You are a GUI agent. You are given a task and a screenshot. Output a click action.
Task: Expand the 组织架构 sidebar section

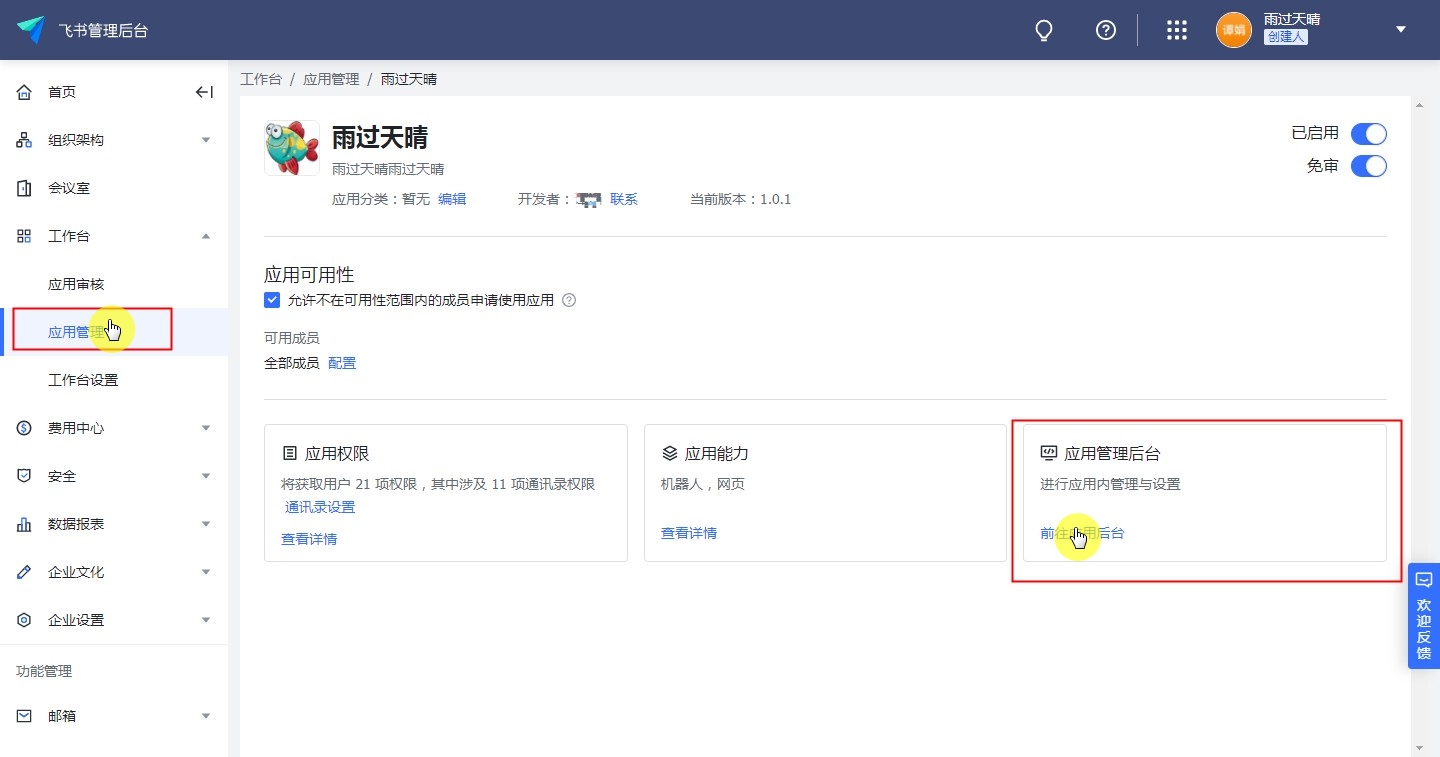coord(206,140)
